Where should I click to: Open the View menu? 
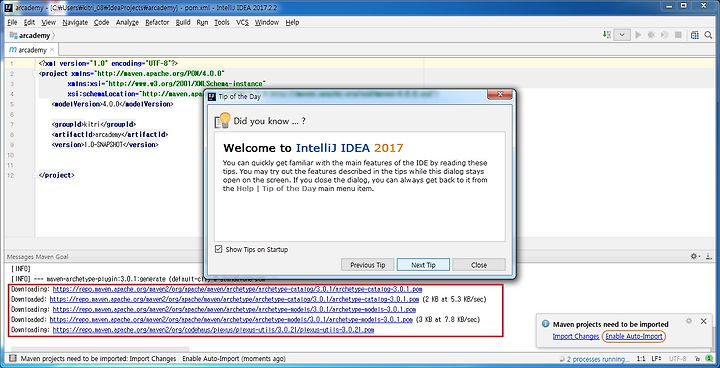(x=48, y=22)
